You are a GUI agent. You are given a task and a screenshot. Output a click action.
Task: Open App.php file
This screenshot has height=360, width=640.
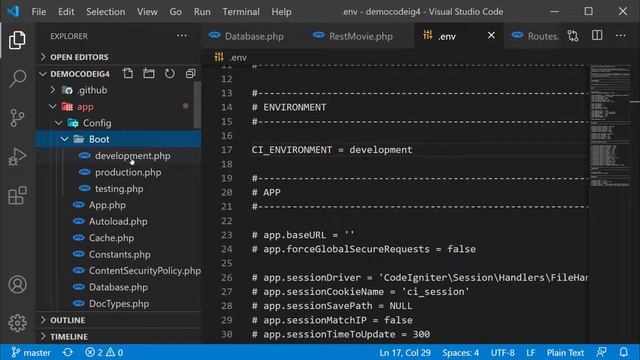118,205
